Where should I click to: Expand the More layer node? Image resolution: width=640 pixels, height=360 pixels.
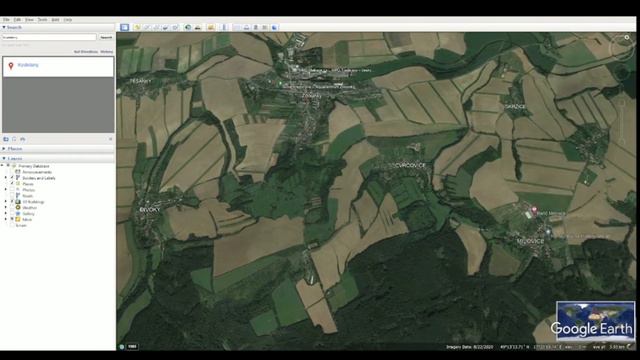tap(6, 219)
